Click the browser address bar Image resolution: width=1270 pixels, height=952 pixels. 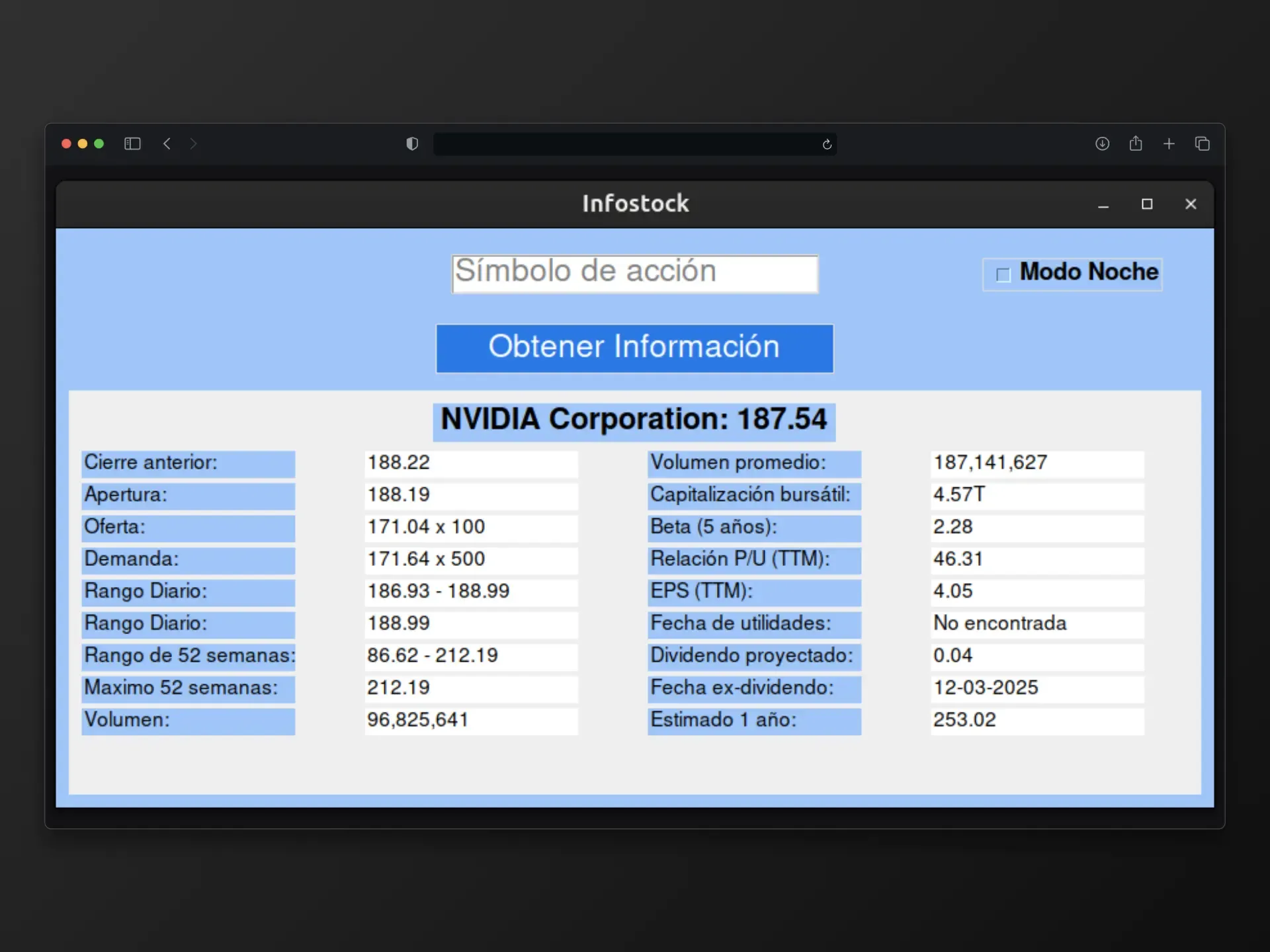point(634,144)
